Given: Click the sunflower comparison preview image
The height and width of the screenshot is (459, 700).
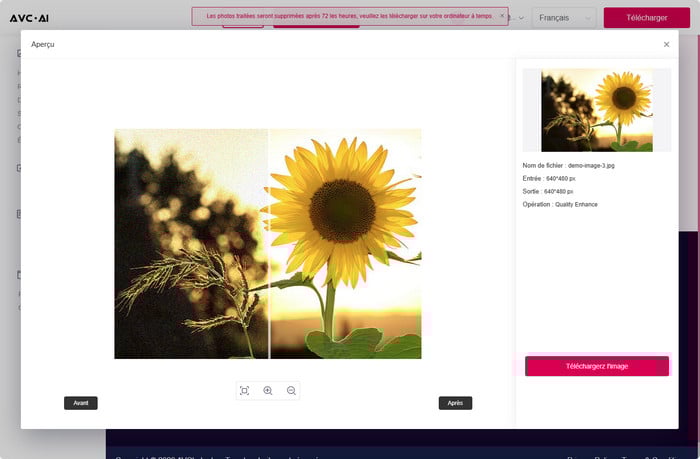Looking at the screenshot, I should pyautogui.click(x=268, y=244).
